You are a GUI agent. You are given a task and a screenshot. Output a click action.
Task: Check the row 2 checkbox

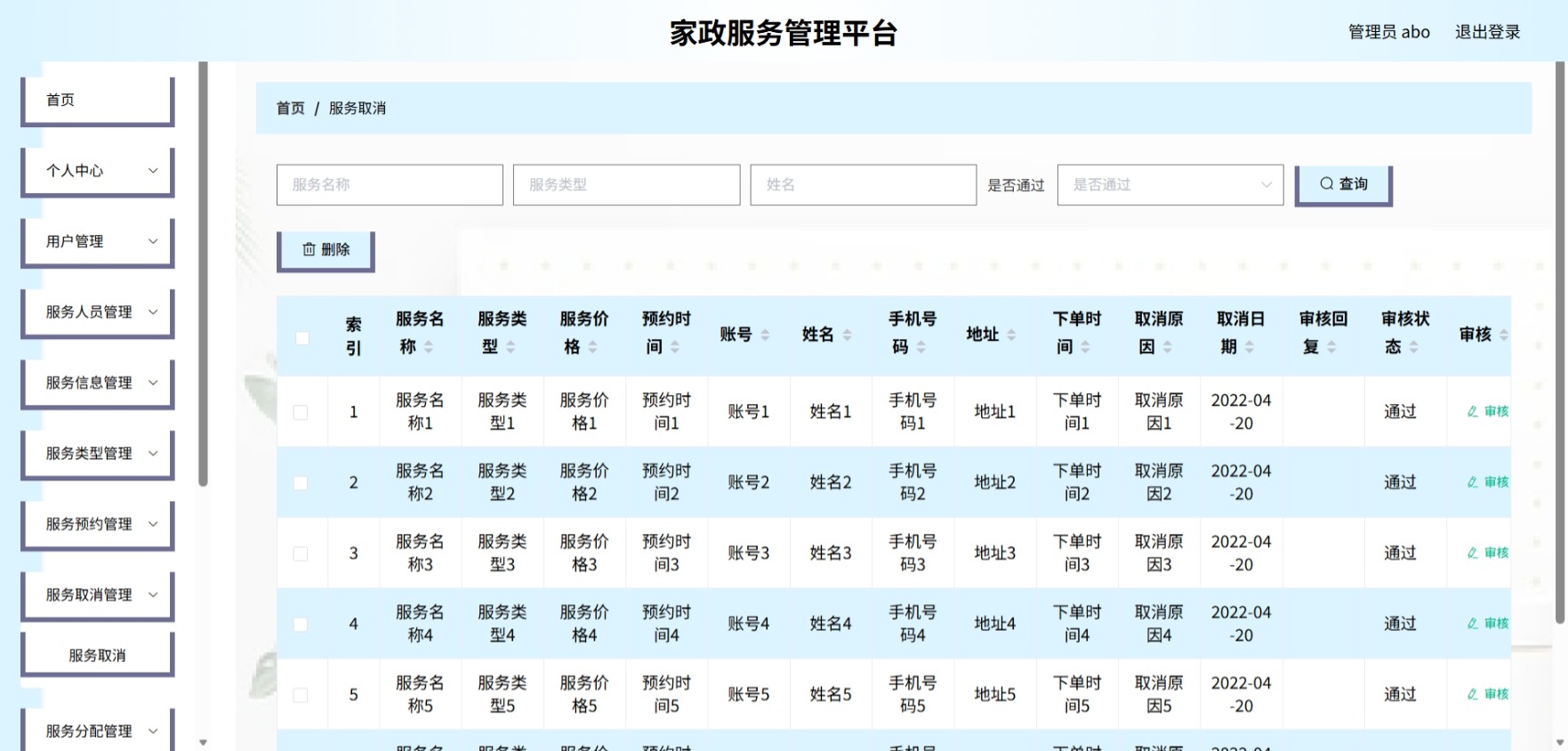(301, 483)
